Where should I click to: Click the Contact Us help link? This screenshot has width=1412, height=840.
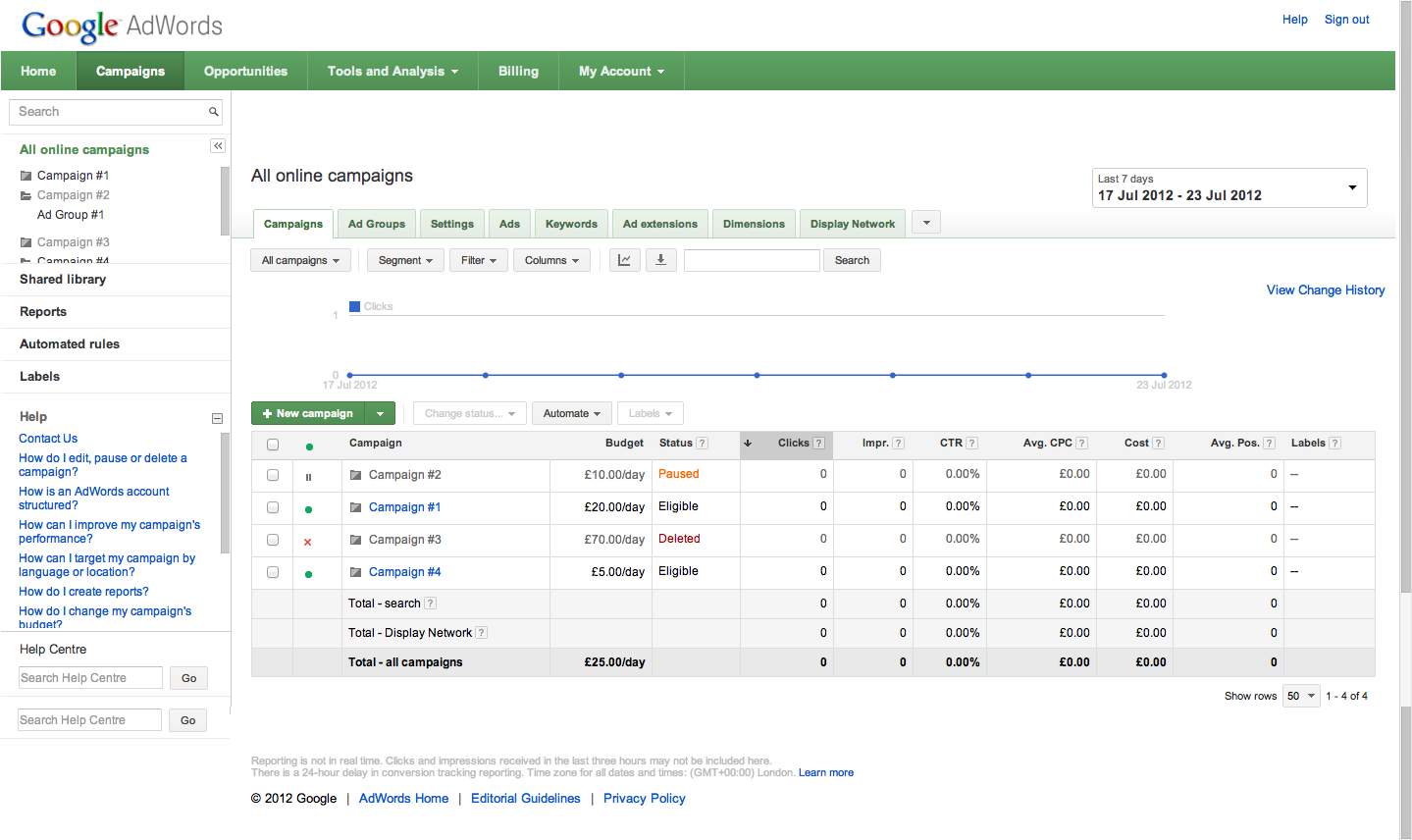[48, 439]
